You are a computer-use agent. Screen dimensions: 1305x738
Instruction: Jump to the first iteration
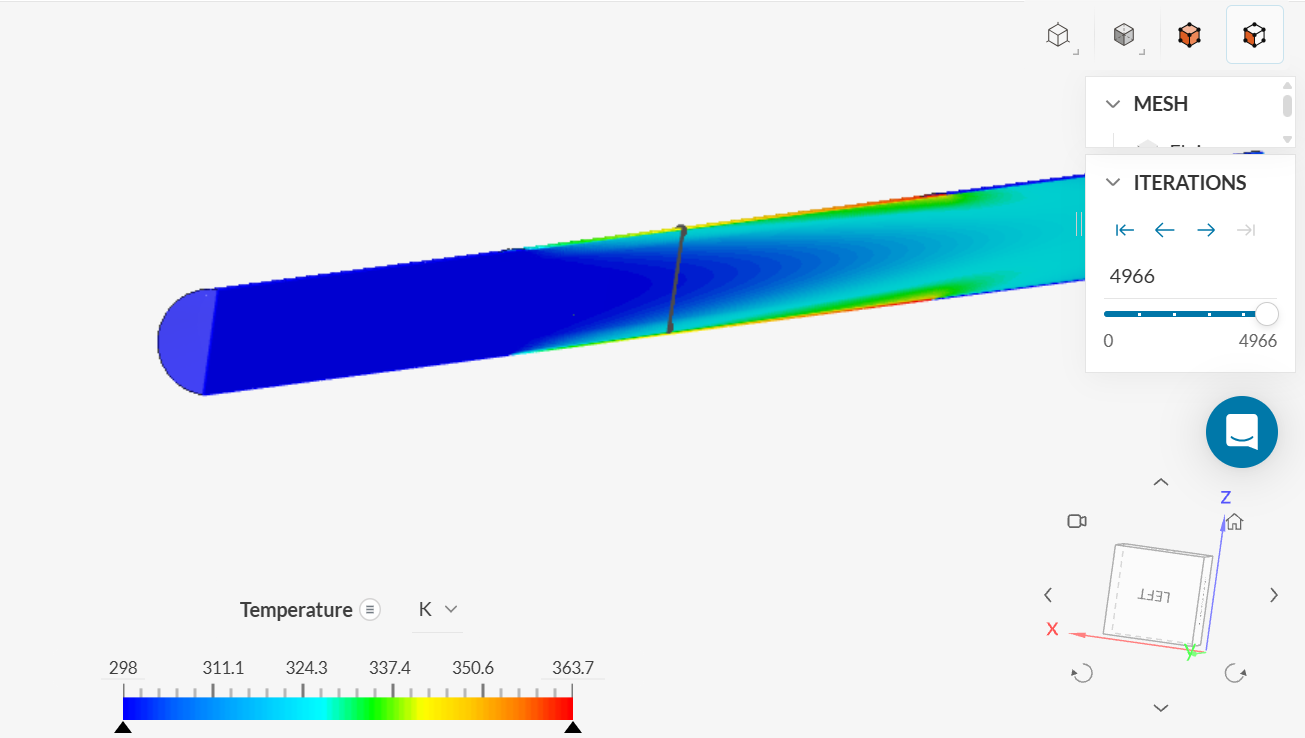point(1125,230)
